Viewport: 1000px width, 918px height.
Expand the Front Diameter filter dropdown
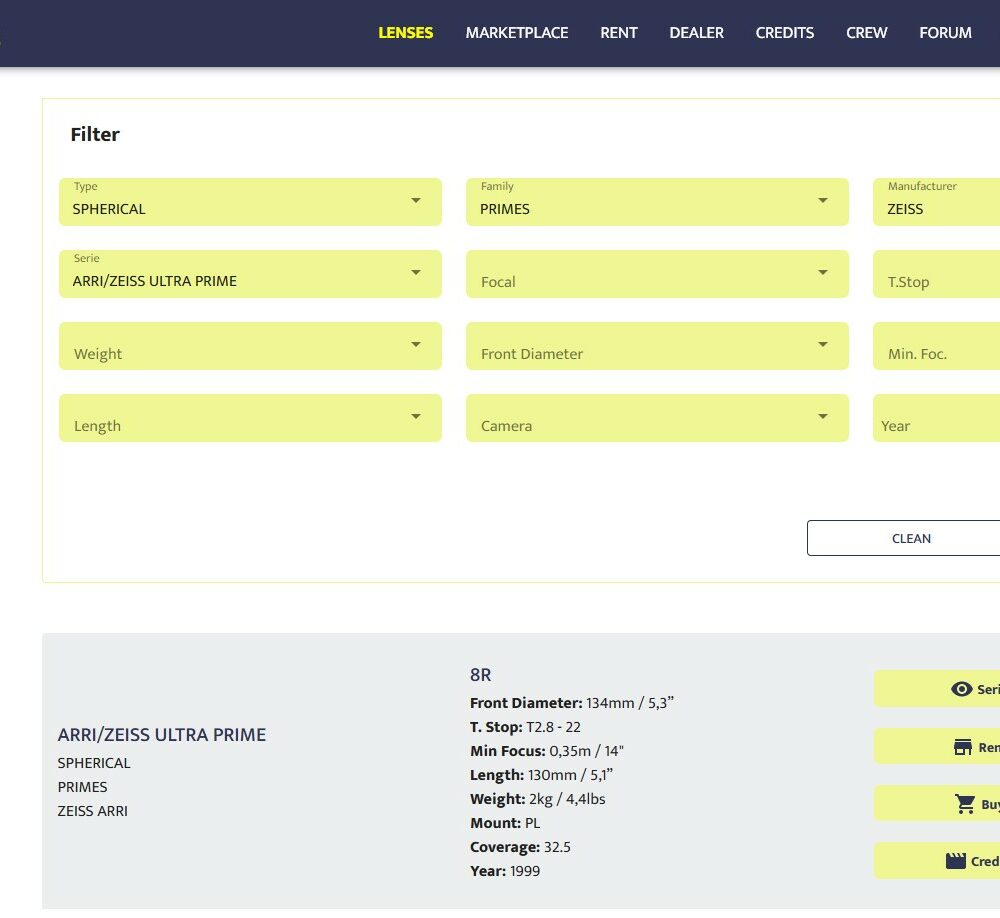(x=657, y=346)
